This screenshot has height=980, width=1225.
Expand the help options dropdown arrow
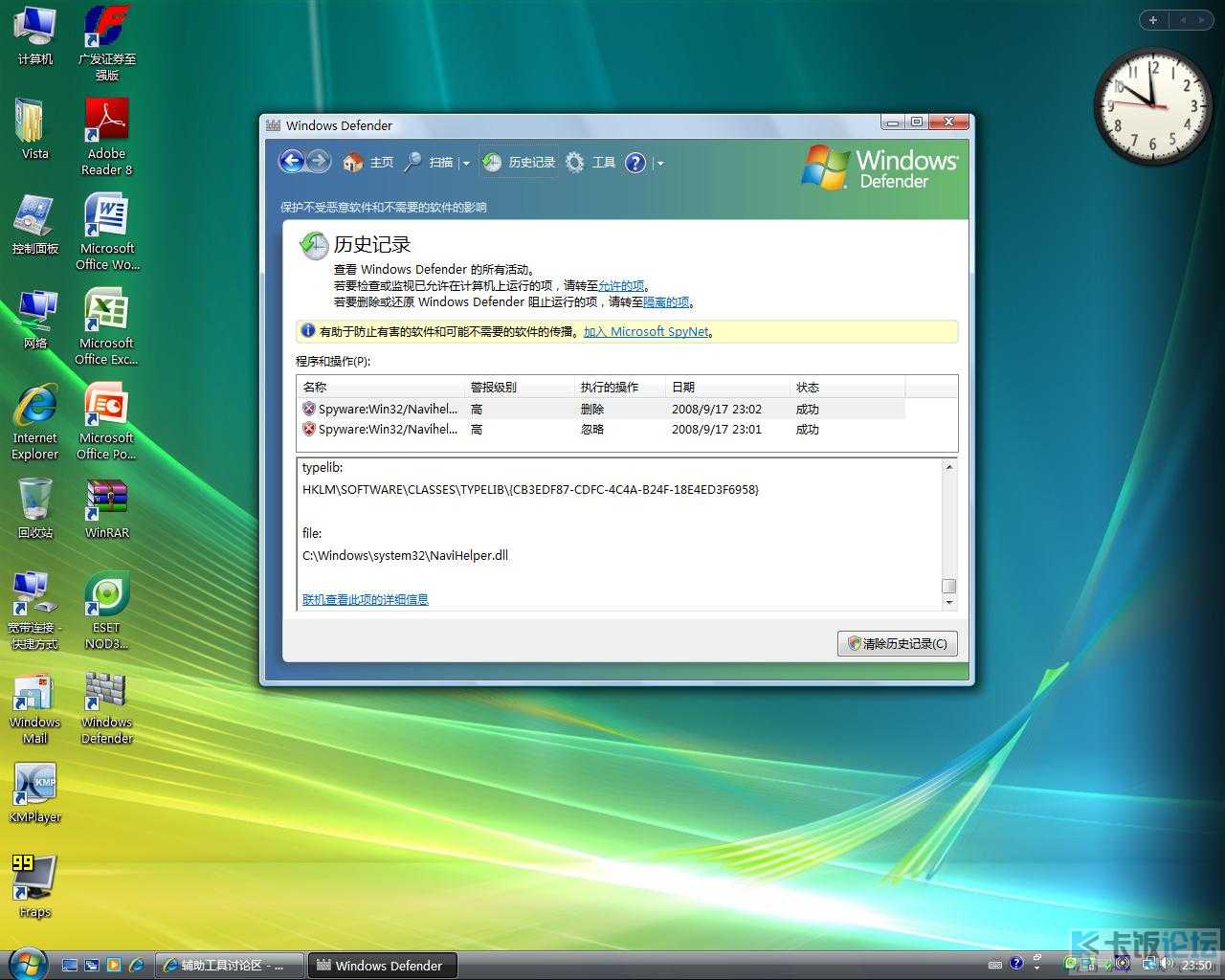pyautogui.click(x=659, y=164)
